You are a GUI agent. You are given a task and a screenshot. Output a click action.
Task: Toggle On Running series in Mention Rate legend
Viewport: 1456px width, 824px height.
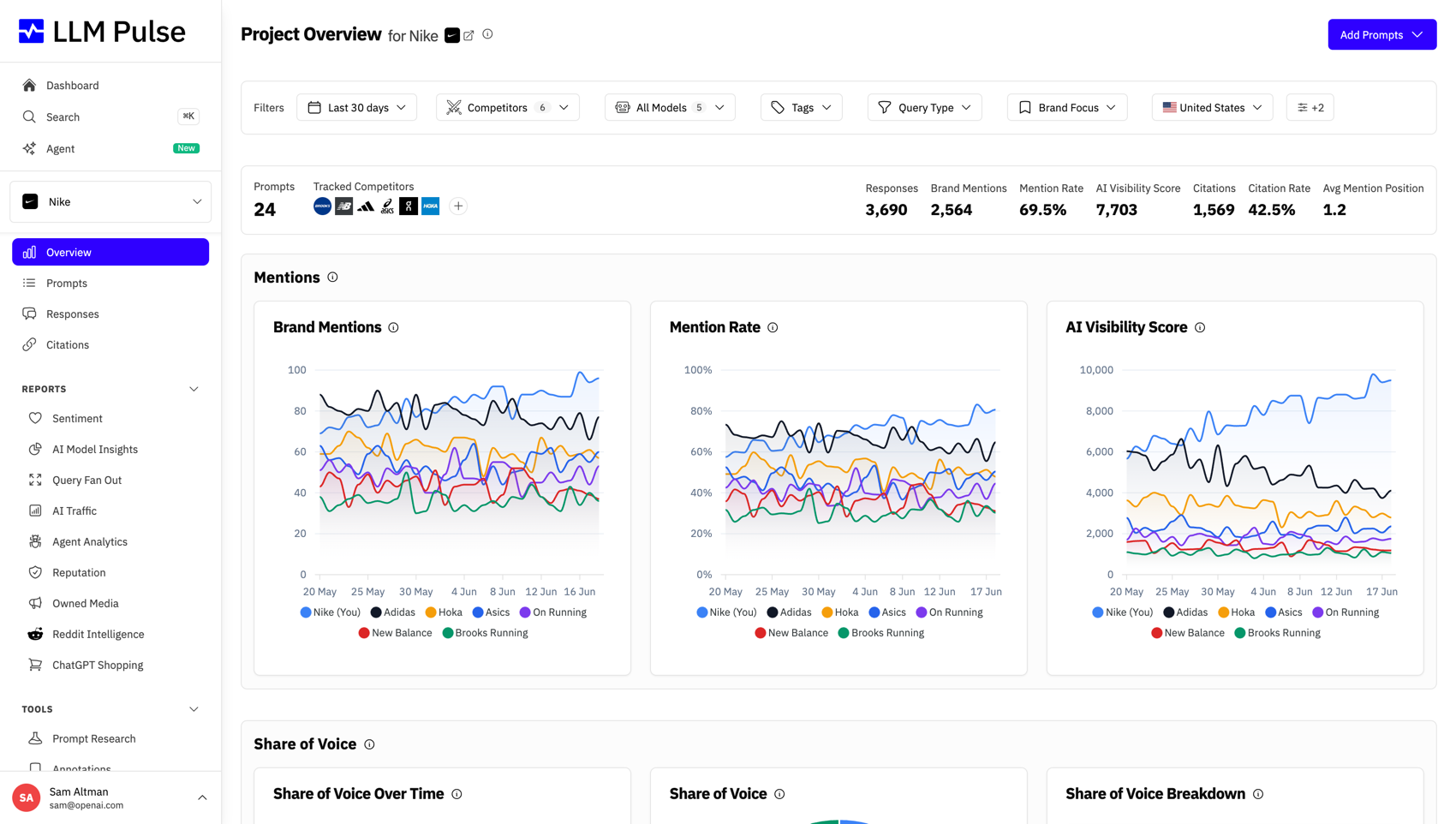tap(949, 612)
